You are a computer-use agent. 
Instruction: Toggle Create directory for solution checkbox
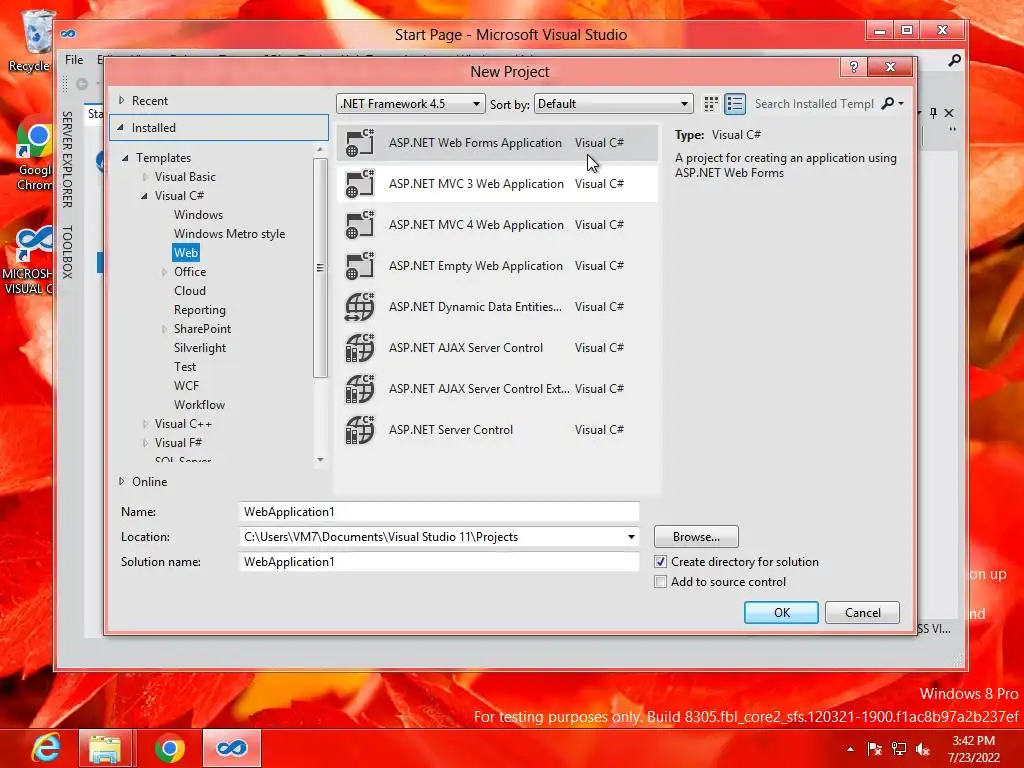coord(660,562)
